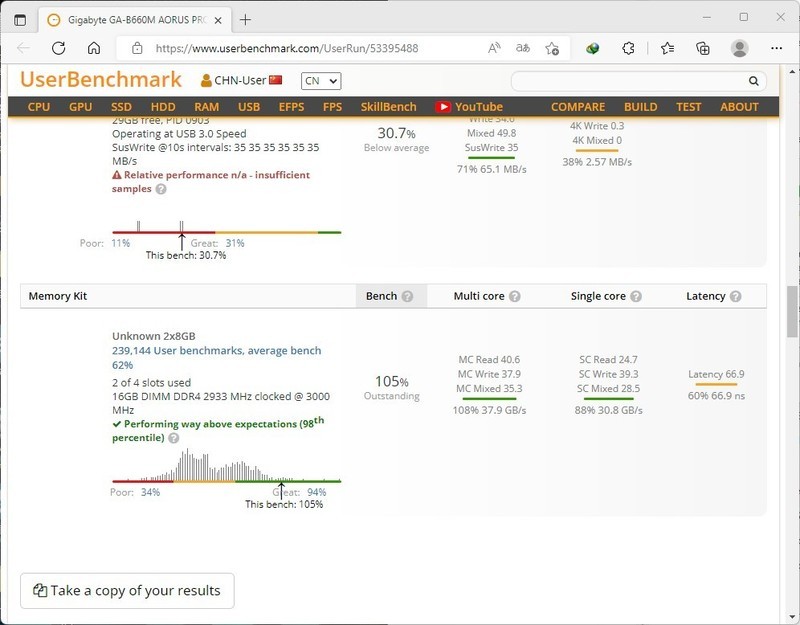Image resolution: width=800 pixels, height=625 pixels.
Task: Click the help icon beside Multi core
Action: point(515,297)
